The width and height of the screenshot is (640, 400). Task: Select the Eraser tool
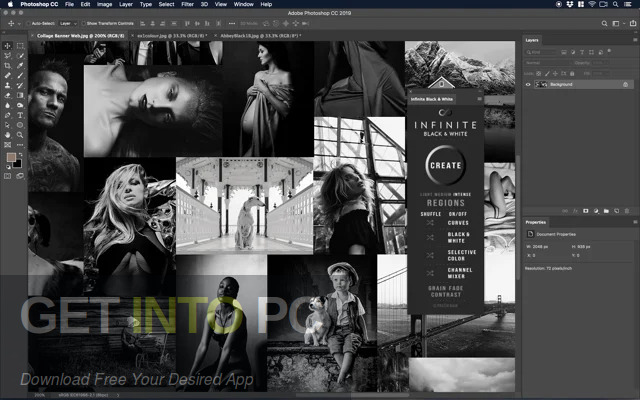(x=8, y=95)
